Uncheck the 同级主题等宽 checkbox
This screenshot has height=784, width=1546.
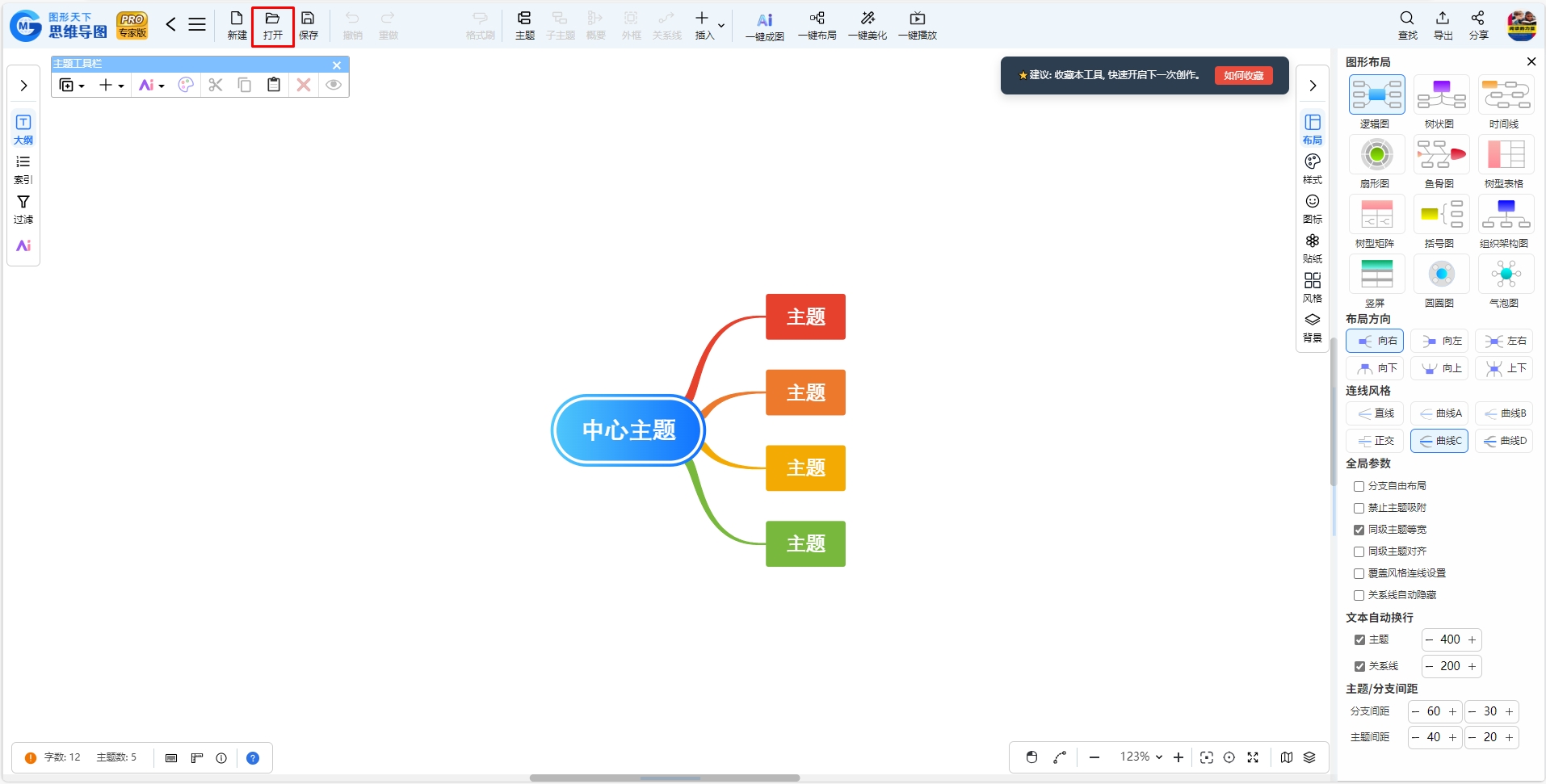pos(1359,530)
